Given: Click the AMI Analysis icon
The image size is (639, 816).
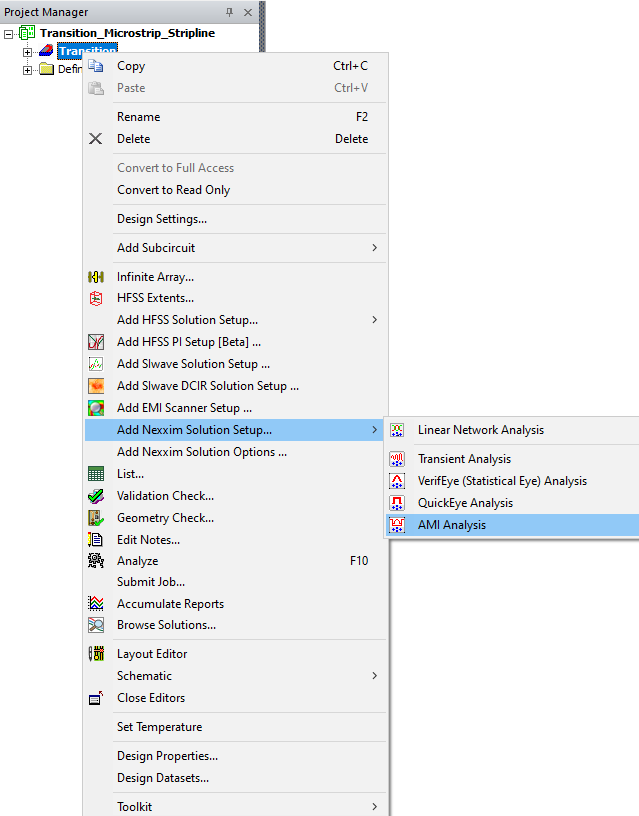Looking at the screenshot, I should pyautogui.click(x=397, y=525).
